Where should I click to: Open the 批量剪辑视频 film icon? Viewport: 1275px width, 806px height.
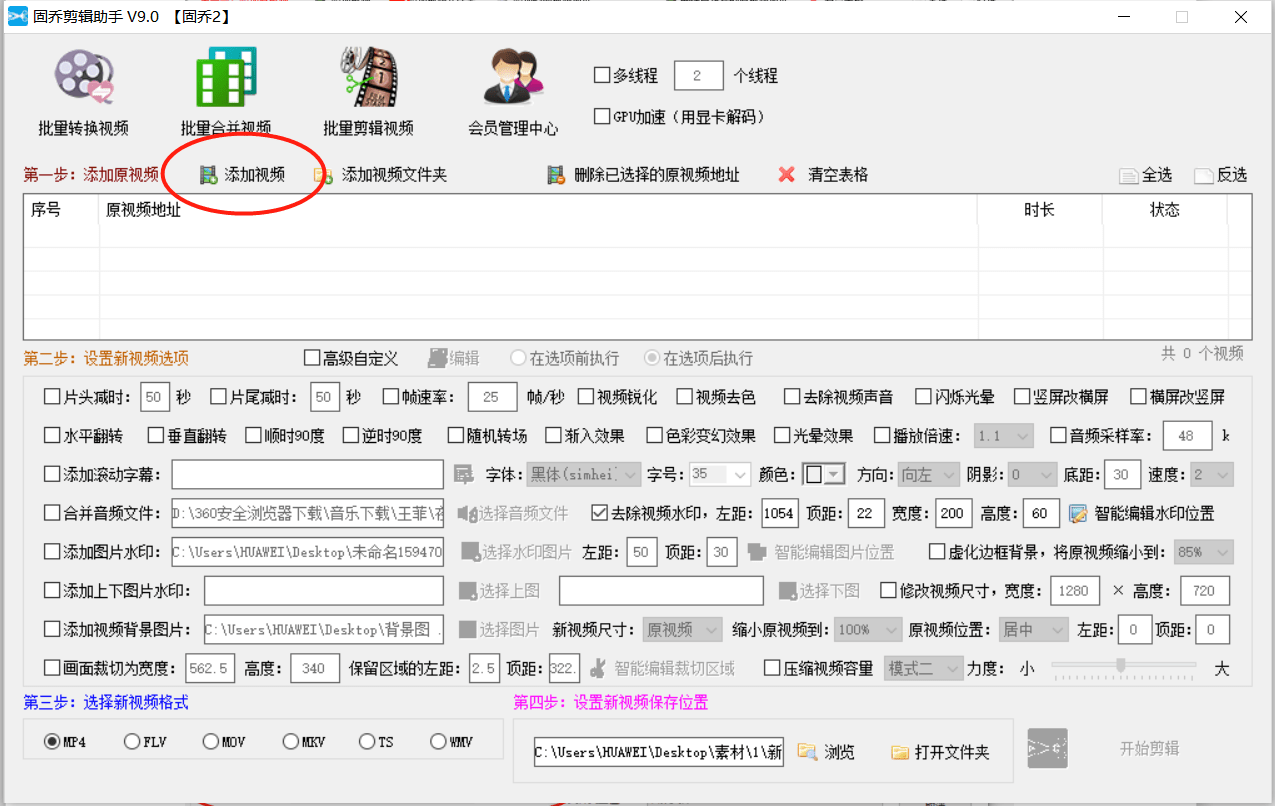[x=368, y=78]
